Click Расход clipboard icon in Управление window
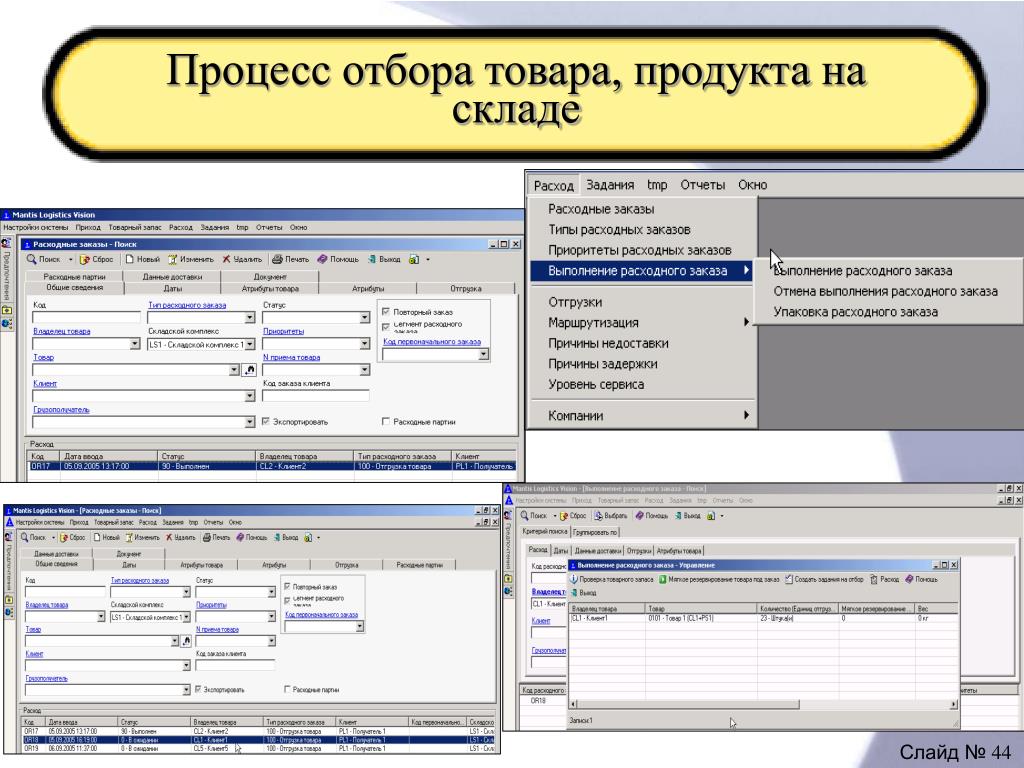This screenshot has height=768, width=1024. click(874, 579)
